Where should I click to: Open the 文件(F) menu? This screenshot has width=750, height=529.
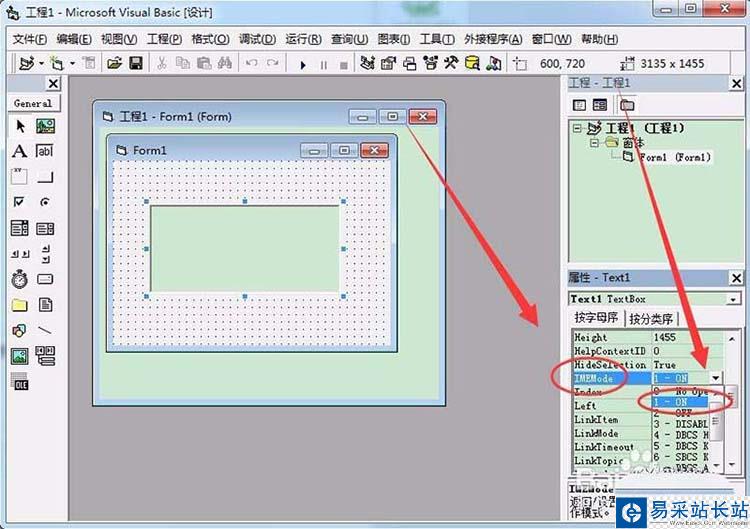point(30,39)
